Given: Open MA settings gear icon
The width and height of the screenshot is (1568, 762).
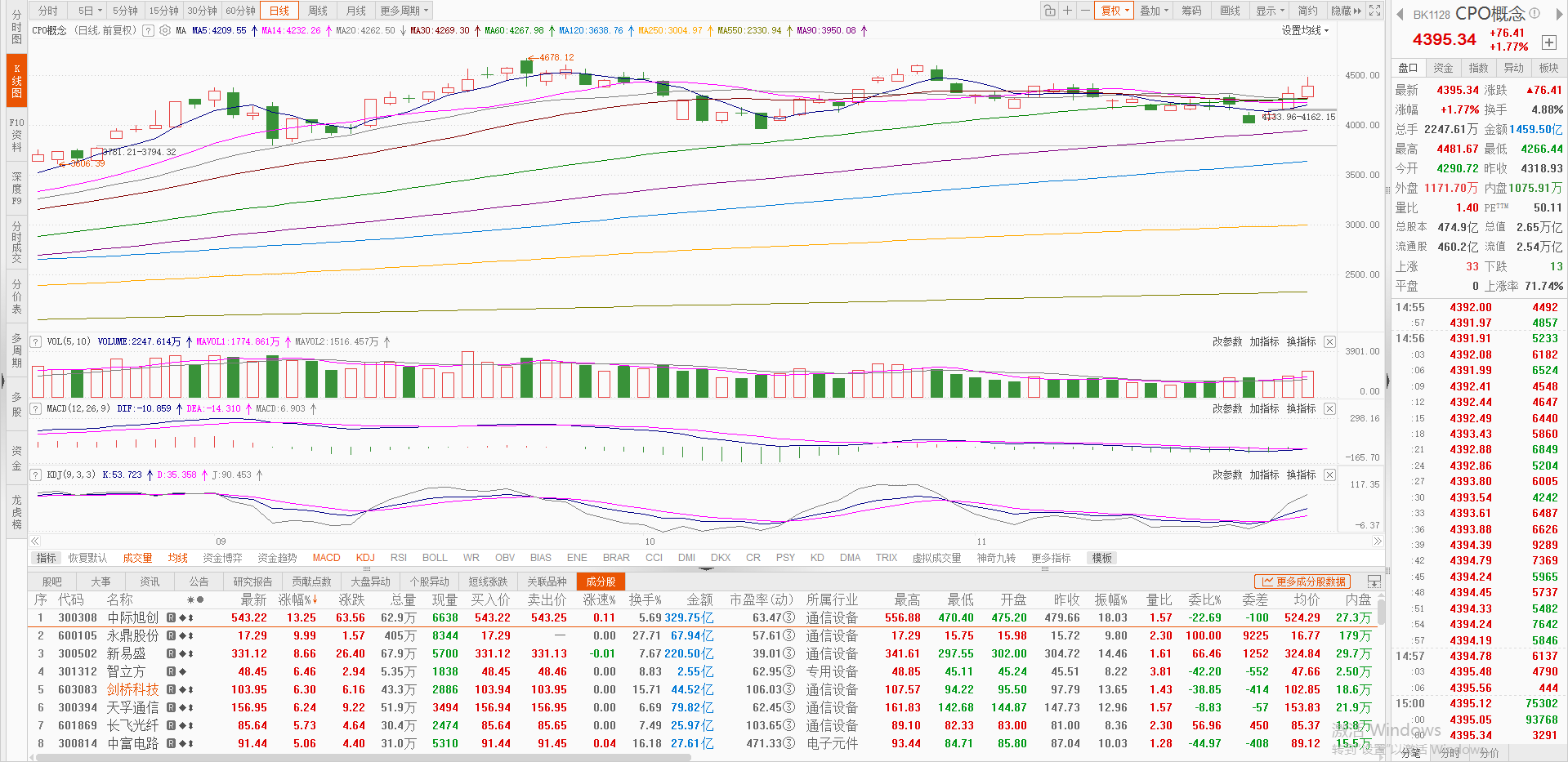Looking at the screenshot, I should pos(165,31).
